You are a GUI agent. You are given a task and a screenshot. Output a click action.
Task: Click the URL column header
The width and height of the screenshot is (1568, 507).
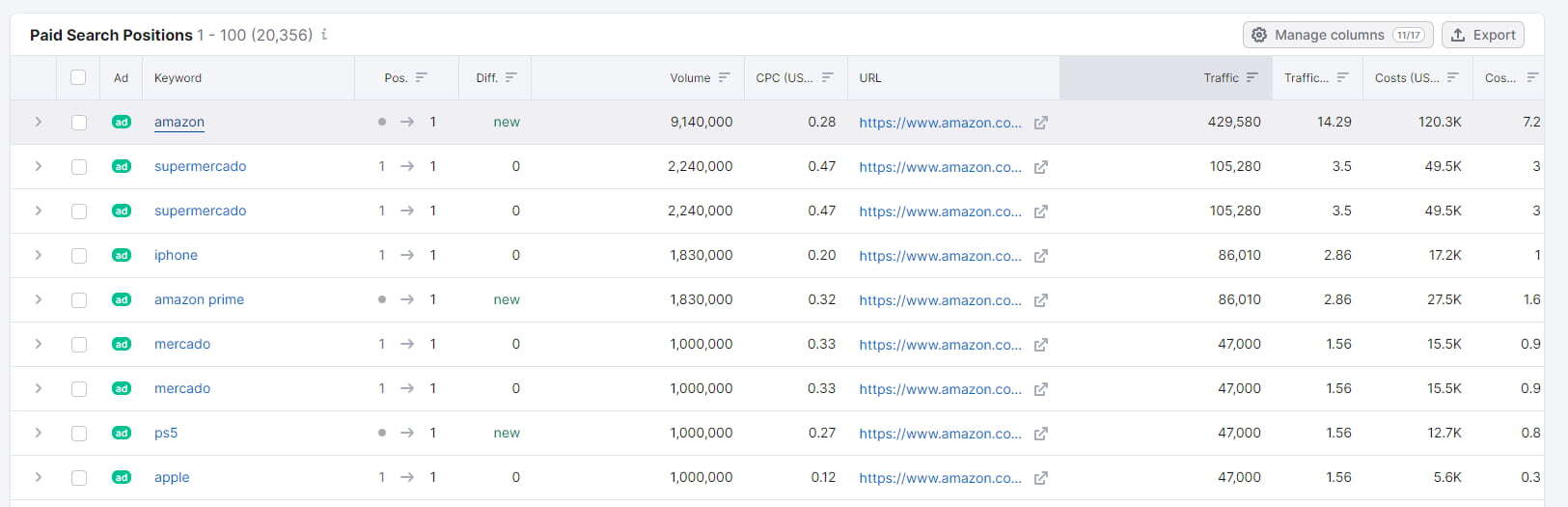pyautogui.click(x=870, y=78)
